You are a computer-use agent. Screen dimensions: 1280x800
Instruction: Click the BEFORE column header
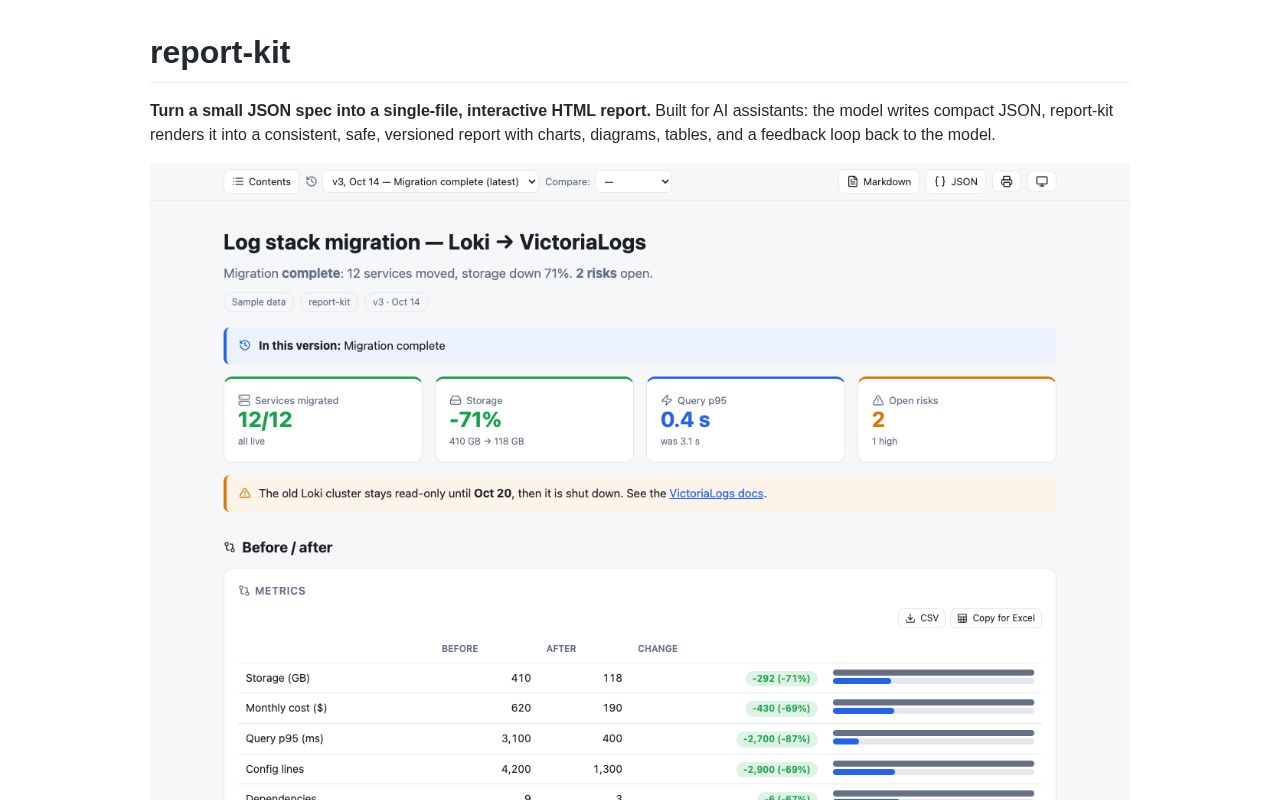tap(460, 649)
